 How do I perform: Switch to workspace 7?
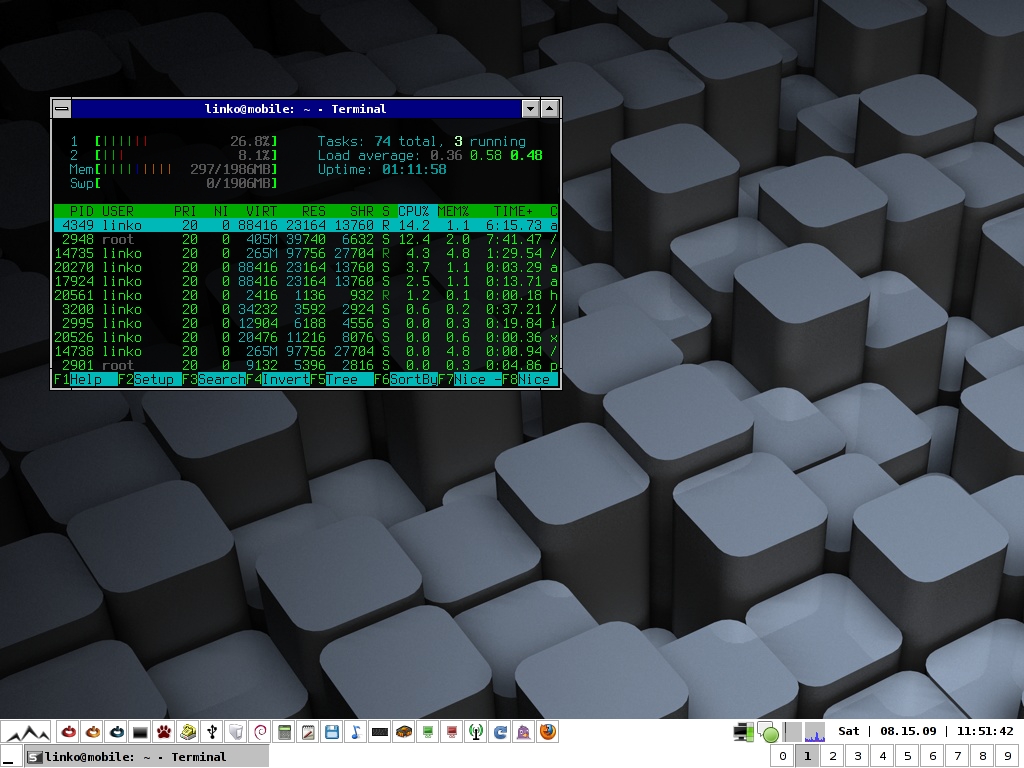coord(958,756)
